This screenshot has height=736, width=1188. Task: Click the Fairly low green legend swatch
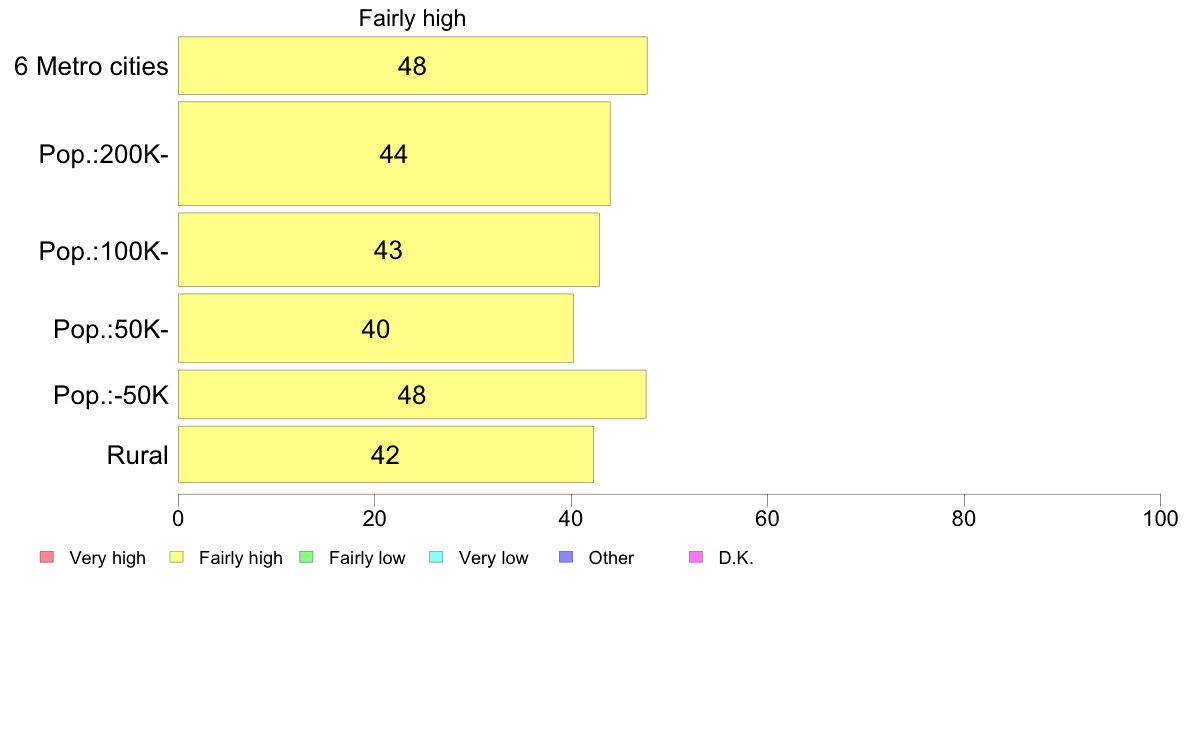307,557
